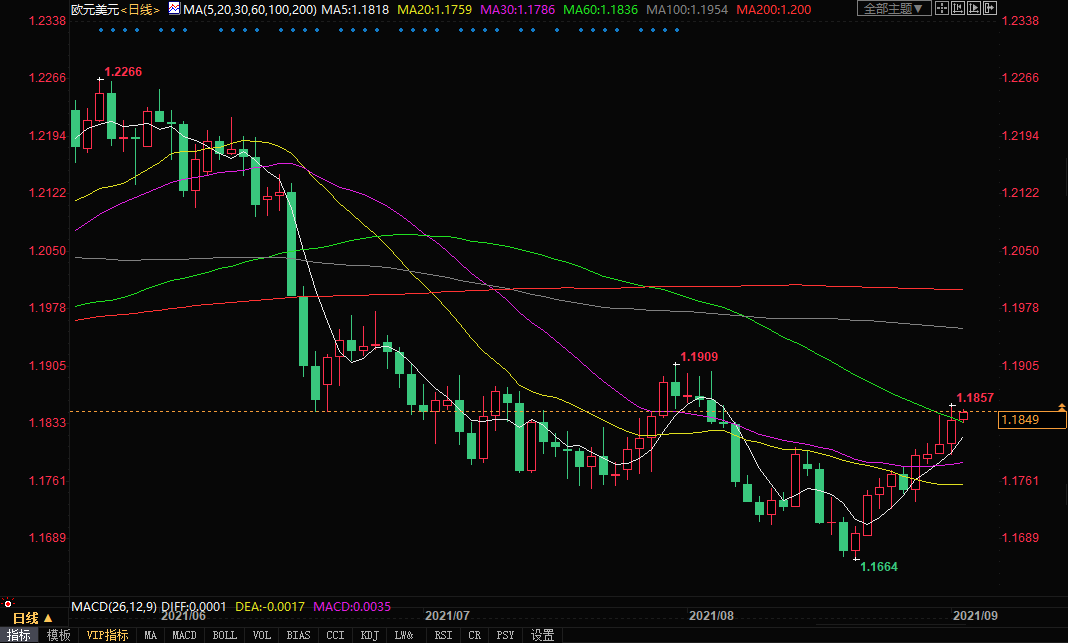Switch to the 模板 tab
Screen dimensions: 1068x643
click(x=58, y=635)
